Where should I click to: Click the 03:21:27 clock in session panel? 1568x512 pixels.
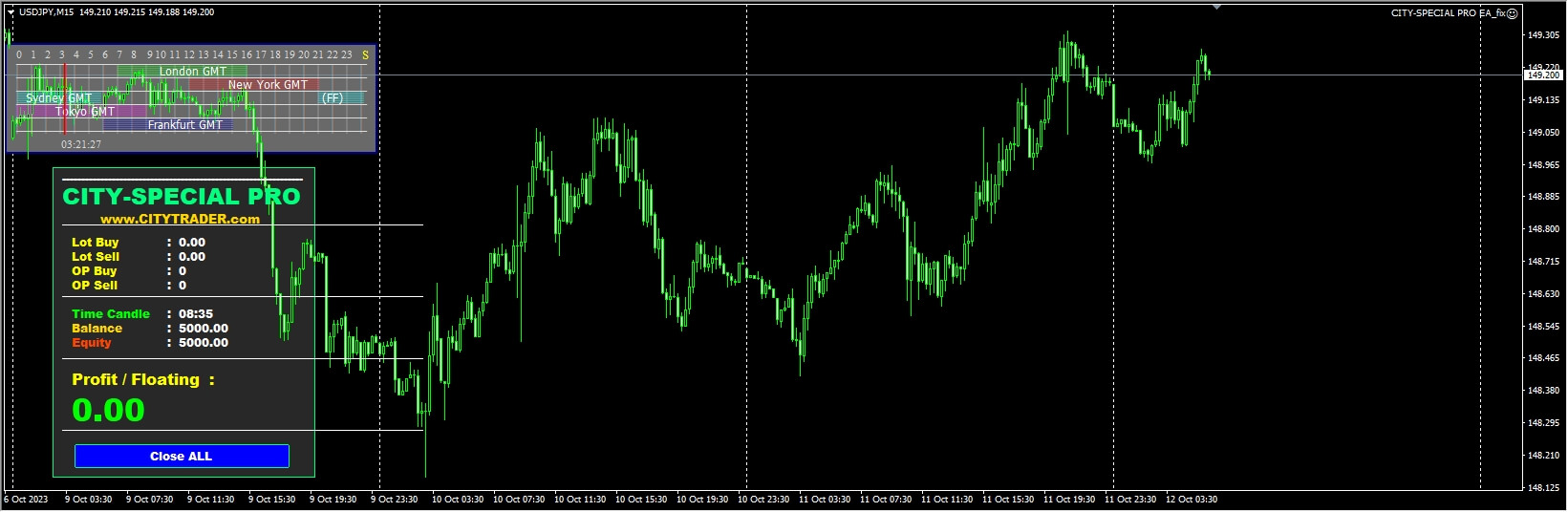coord(81,144)
